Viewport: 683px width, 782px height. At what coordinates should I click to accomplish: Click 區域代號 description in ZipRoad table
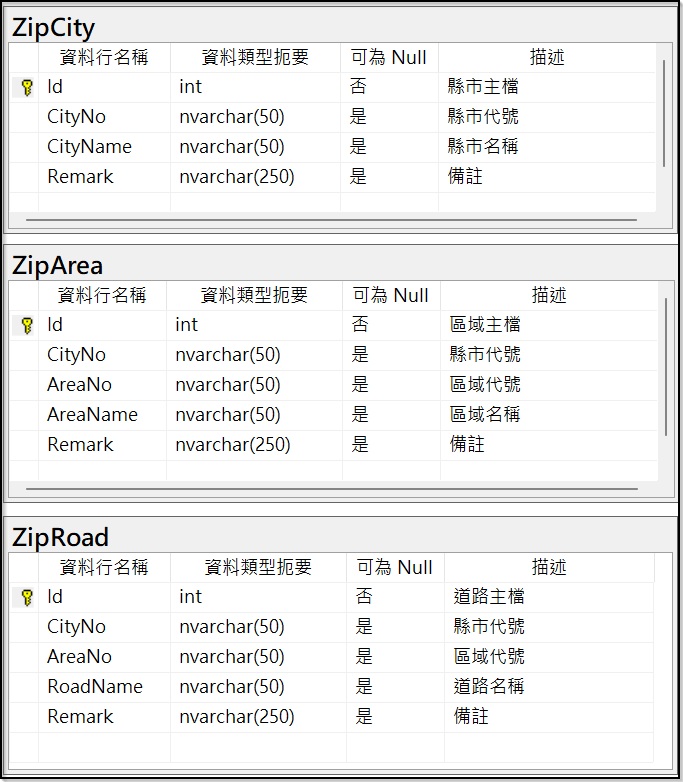pyautogui.click(x=549, y=657)
